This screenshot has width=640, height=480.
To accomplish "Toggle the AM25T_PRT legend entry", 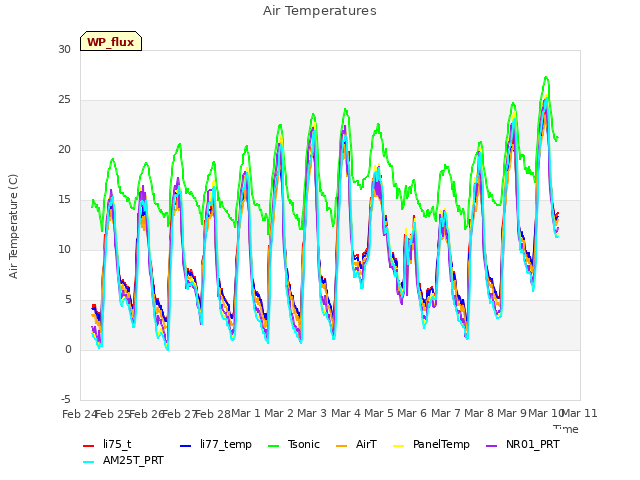I will coord(123,461).
